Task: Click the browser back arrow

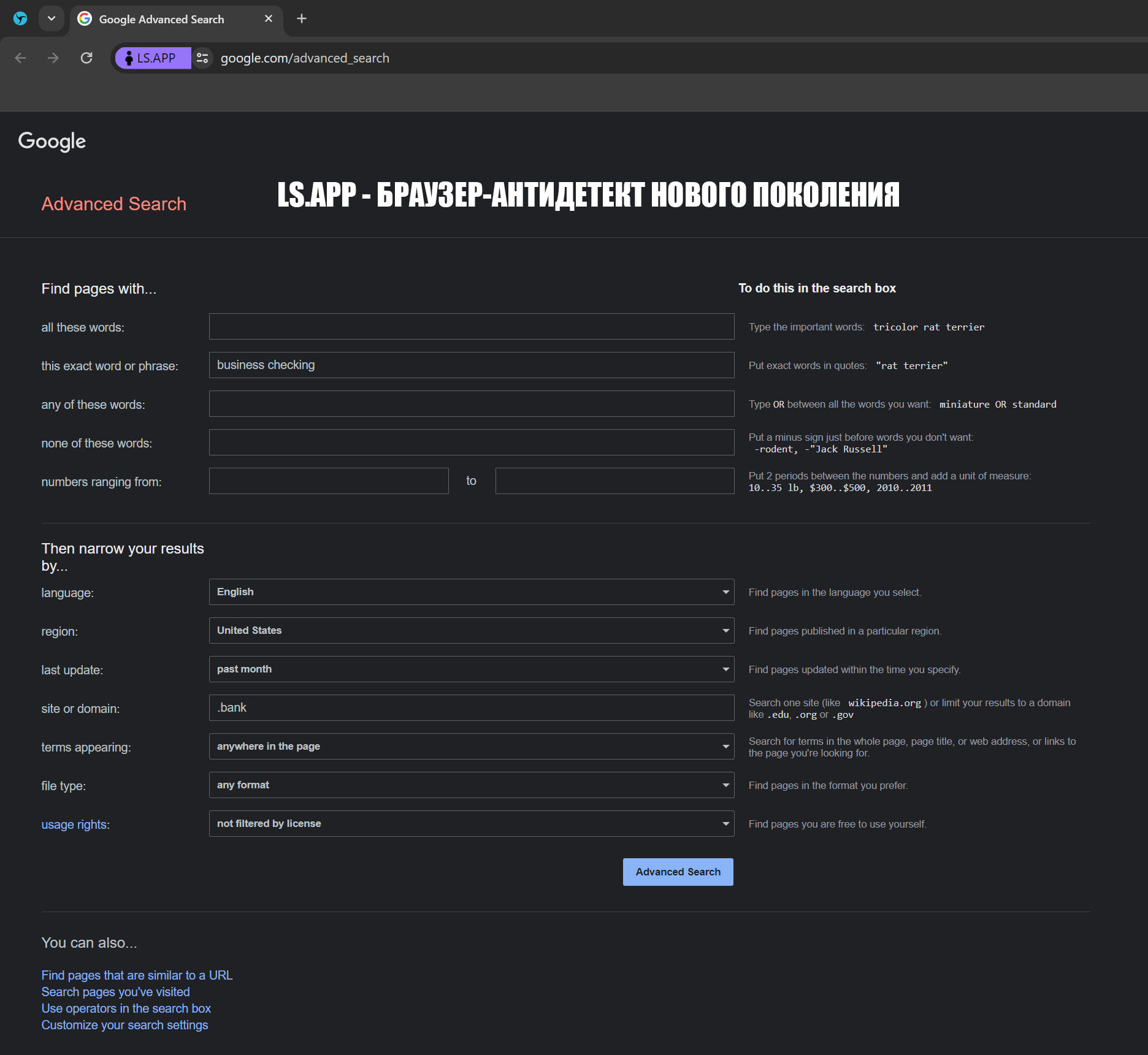Action: pyautogui.click(x=20, y=58)
